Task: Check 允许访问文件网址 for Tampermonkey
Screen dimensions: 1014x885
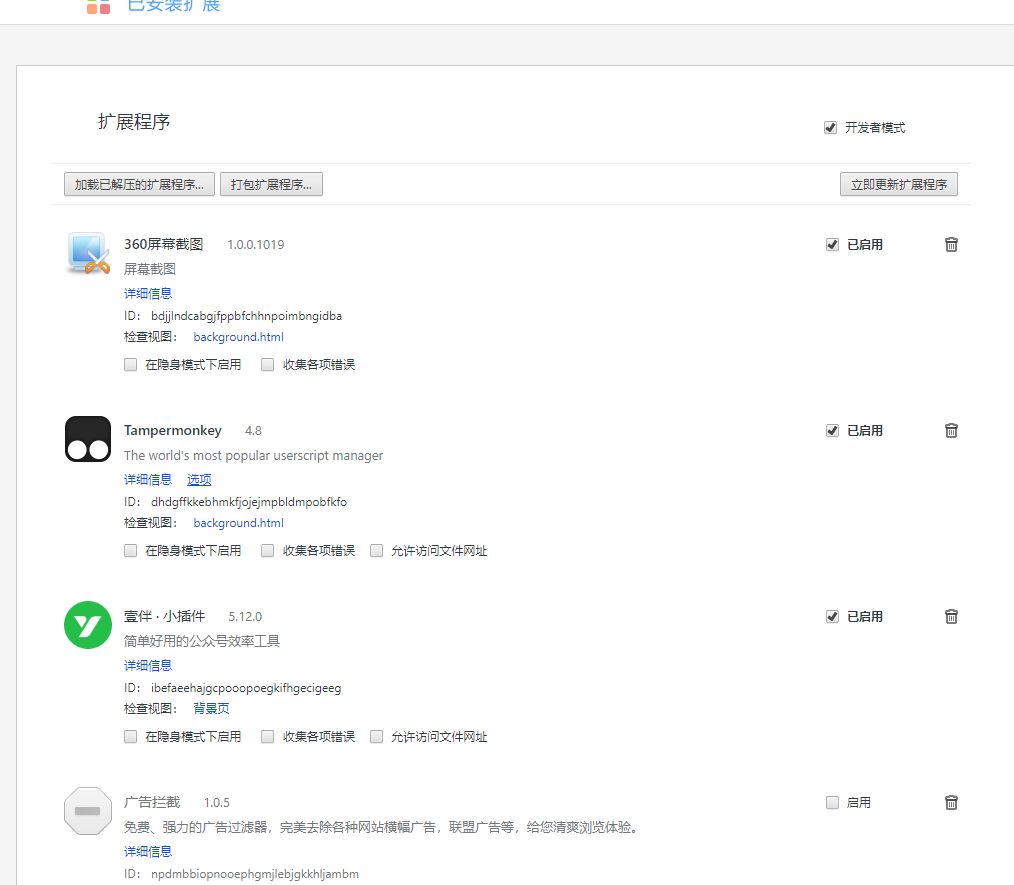Action: pos(376,551)
